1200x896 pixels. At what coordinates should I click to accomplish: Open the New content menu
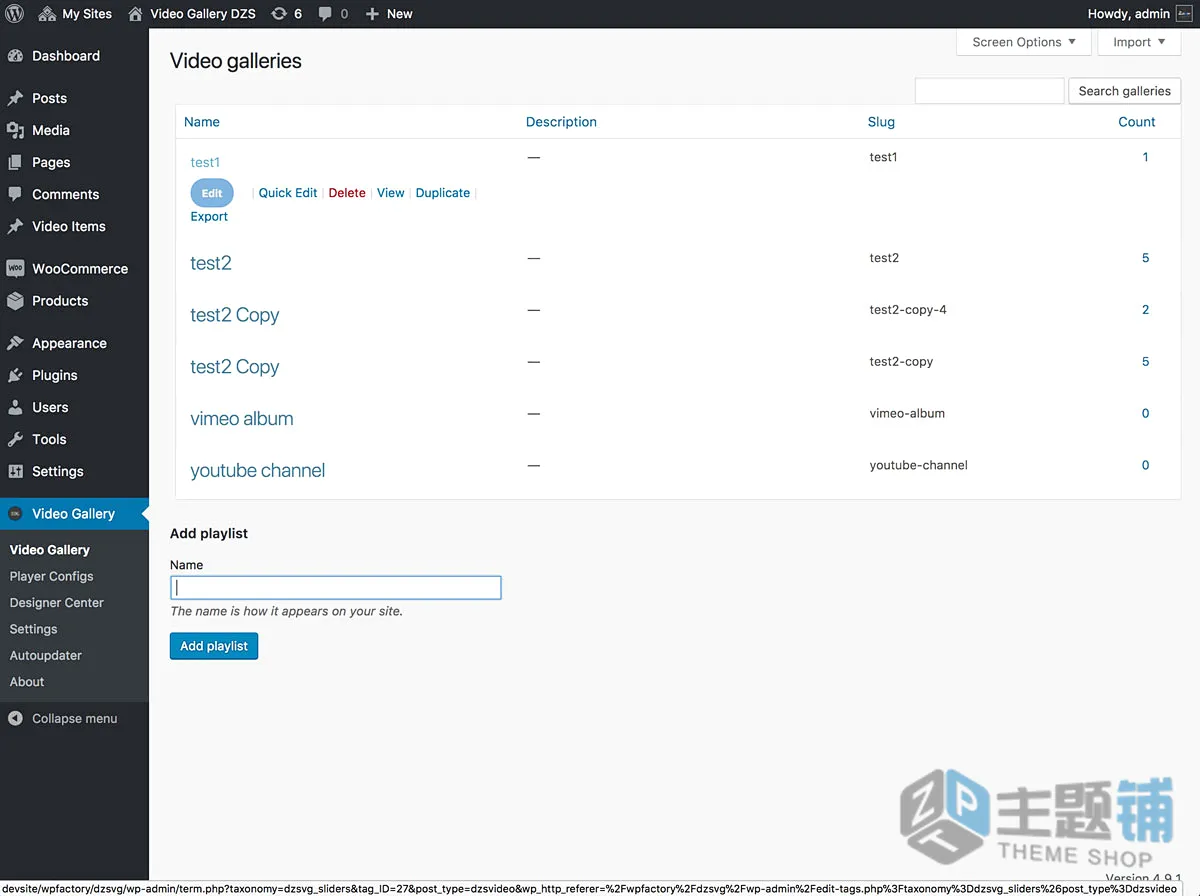pos(389,14)
